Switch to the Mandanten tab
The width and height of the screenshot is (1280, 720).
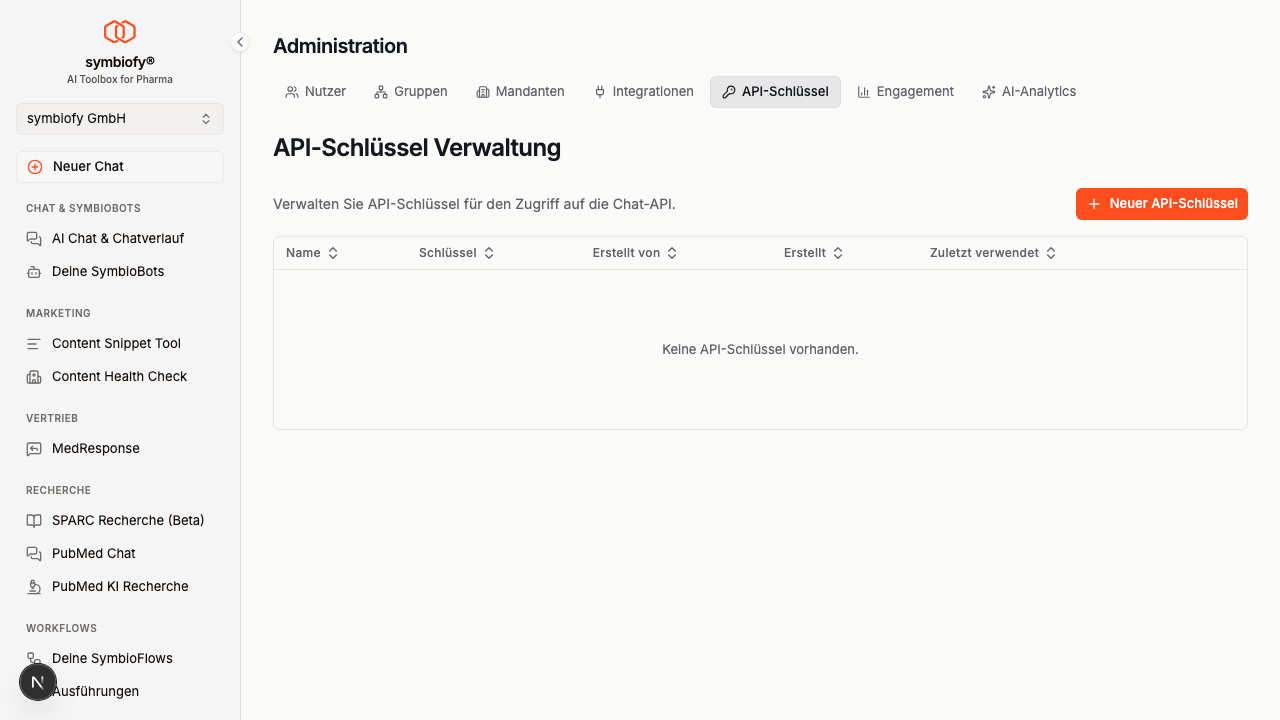point(520,91)
